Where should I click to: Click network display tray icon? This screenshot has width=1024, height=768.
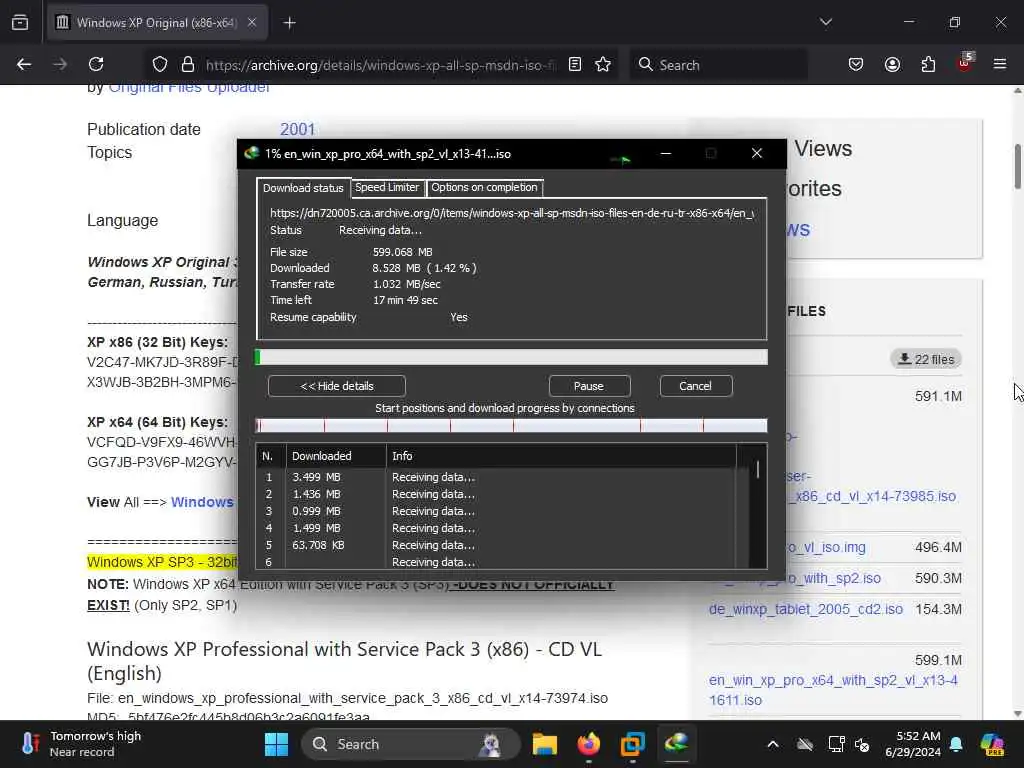tap(837, 744)
